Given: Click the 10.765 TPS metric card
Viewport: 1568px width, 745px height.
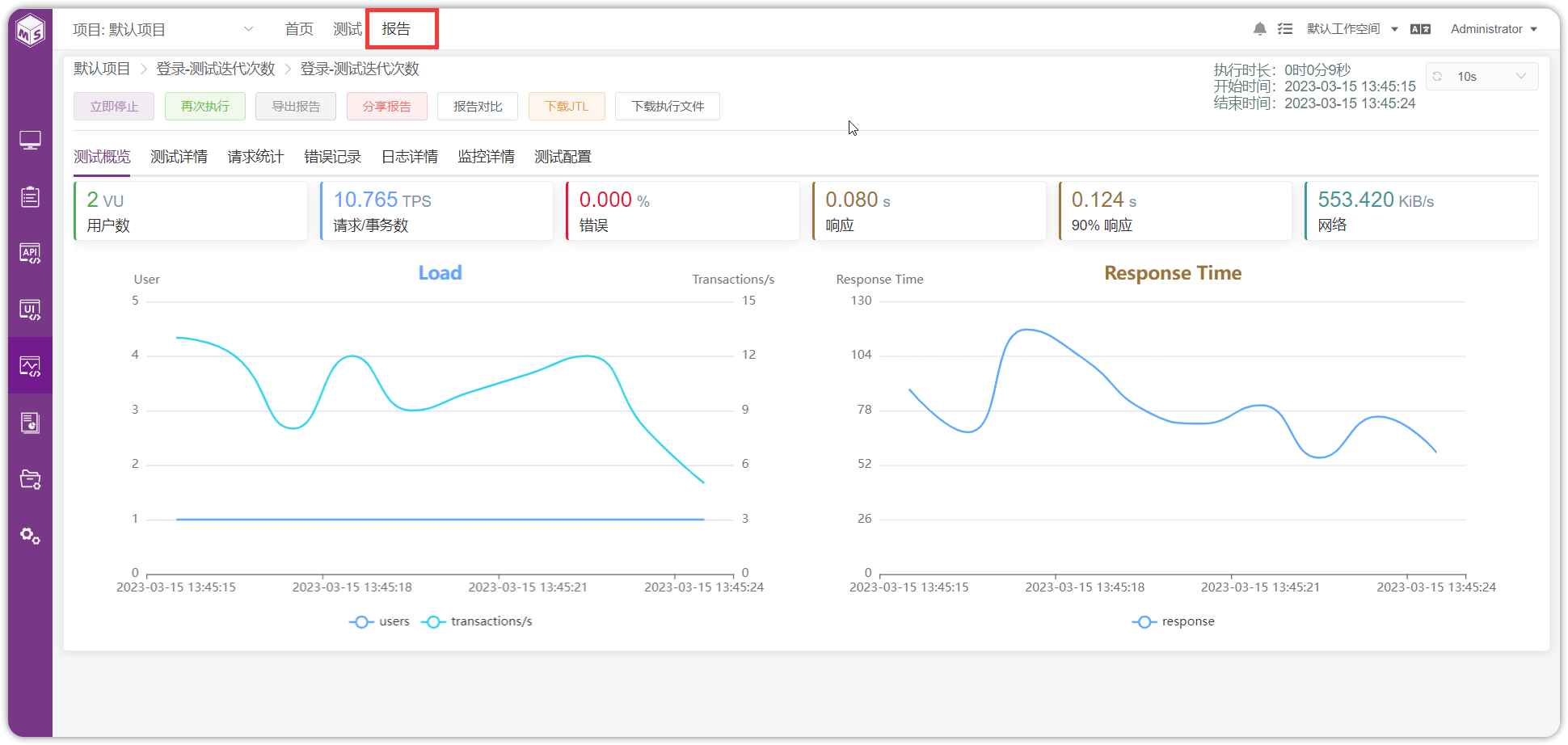Looking at the screenshot, I should pyautogui.click(x=436, y=211).
